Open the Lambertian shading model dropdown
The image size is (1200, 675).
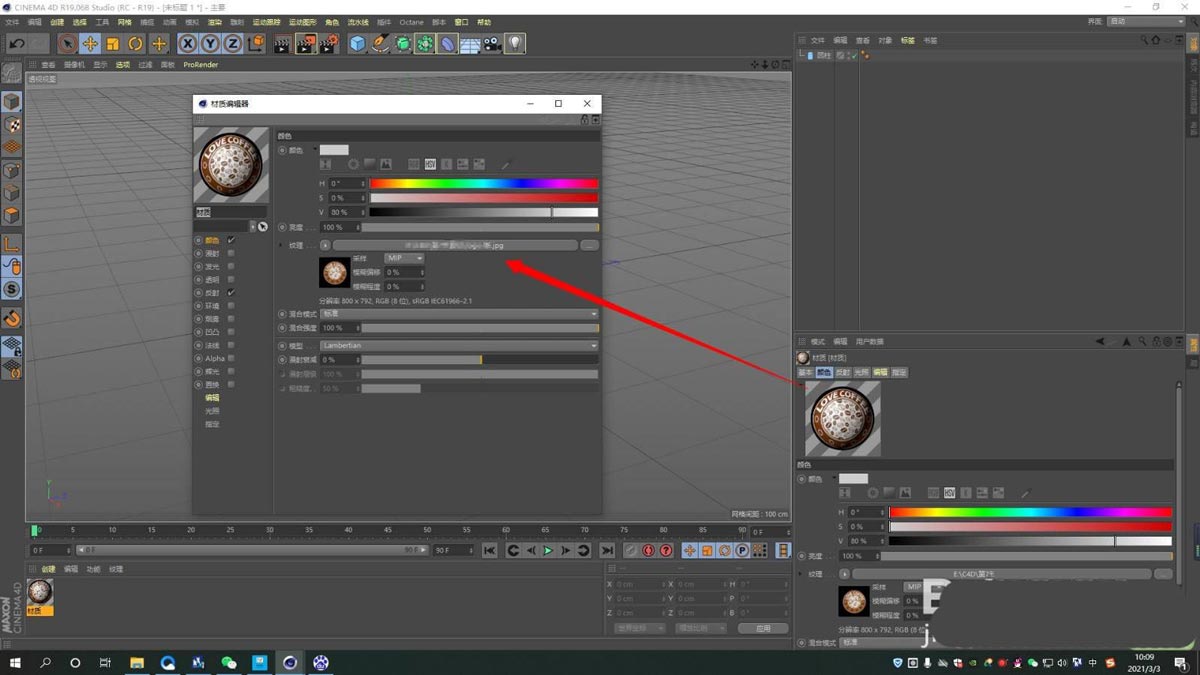(460, 345)
